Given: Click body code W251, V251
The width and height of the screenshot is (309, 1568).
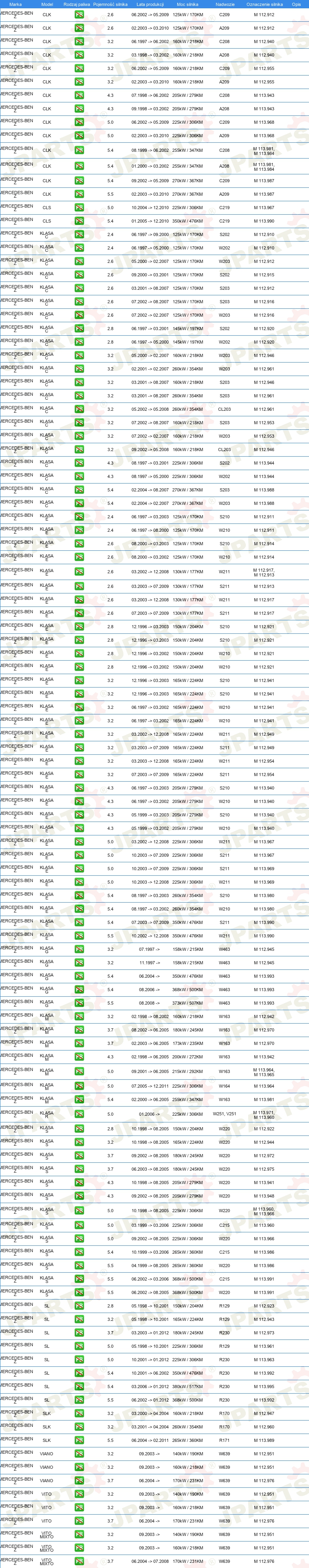Looking at the screenshot, I should click(224, 1114).
